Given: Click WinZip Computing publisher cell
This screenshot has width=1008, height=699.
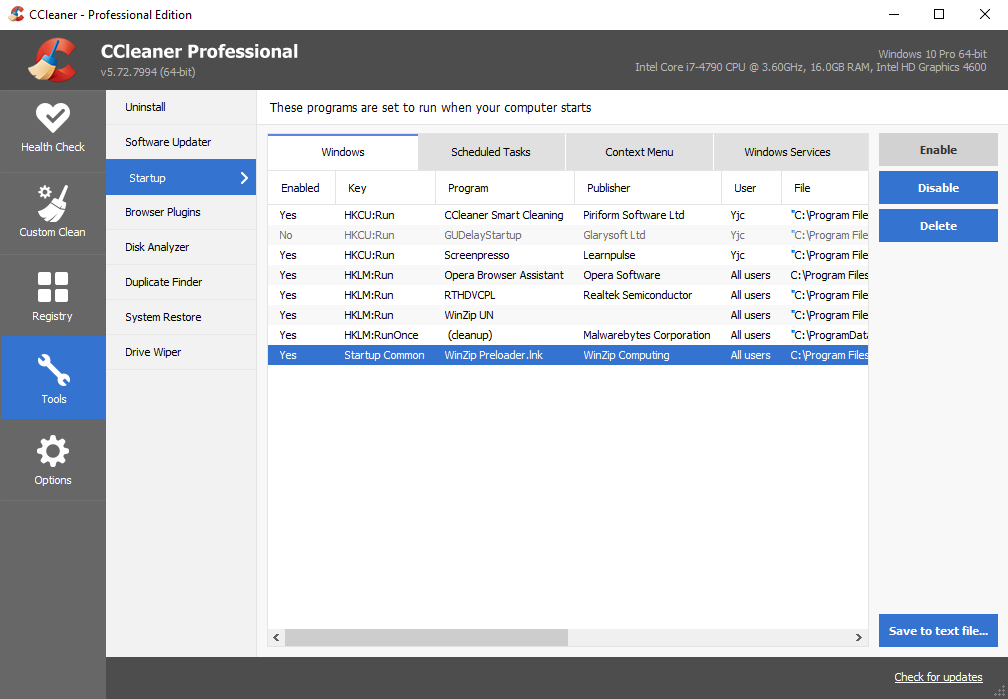Looking at the screenshot, I should tap(626, 355).
